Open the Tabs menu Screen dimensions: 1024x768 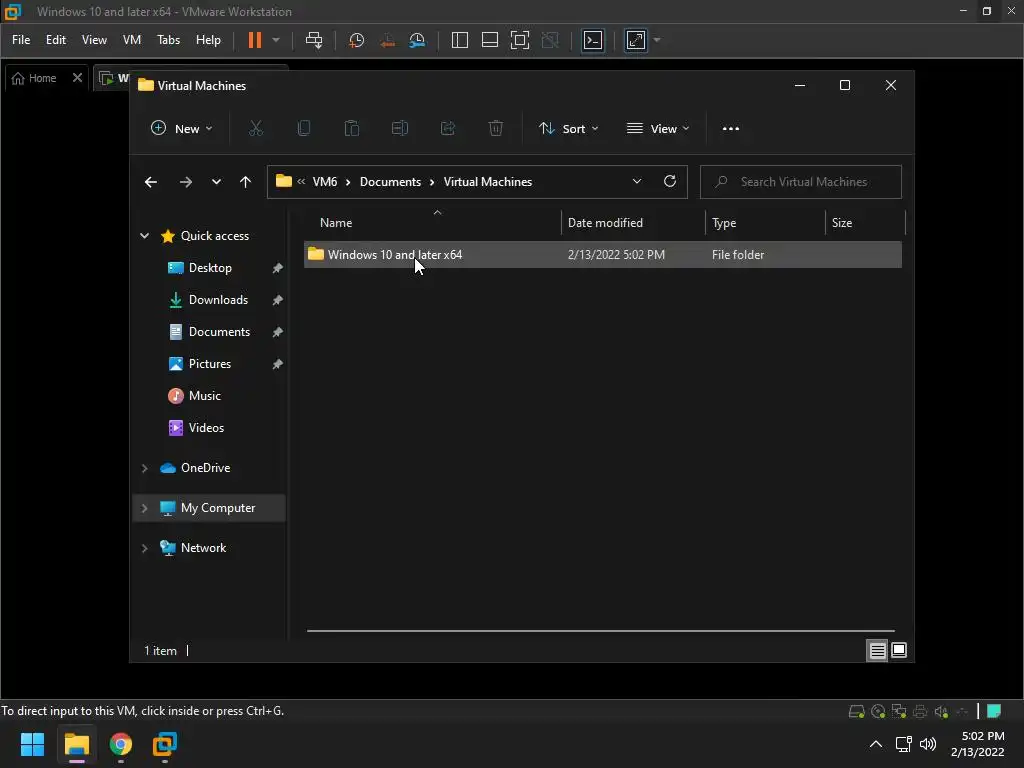coord(168,40)
